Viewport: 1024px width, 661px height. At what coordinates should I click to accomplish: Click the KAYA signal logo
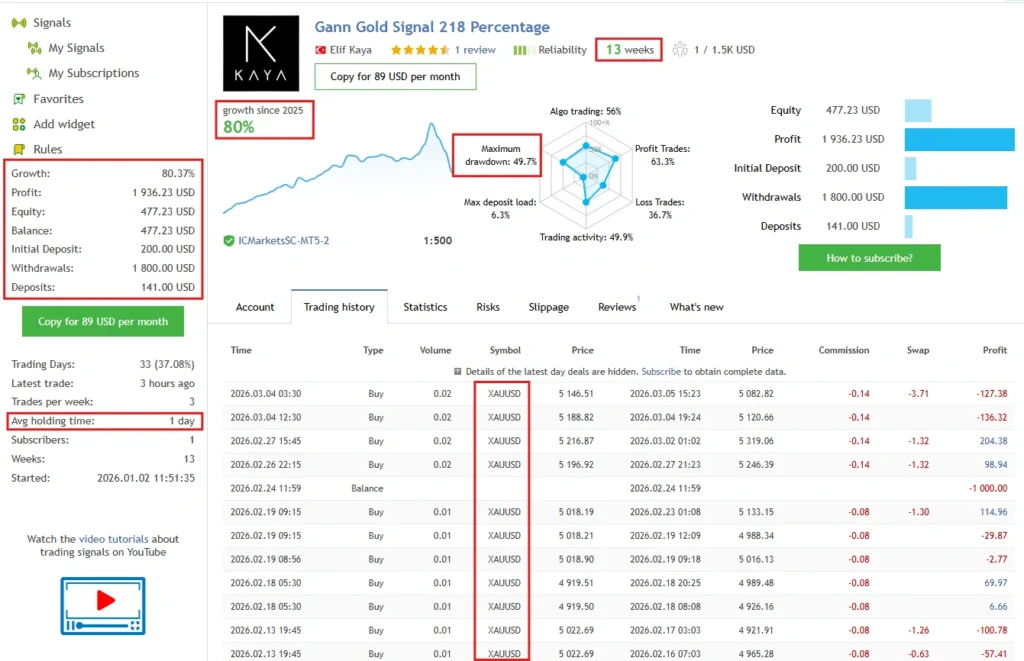click(261, 53)
